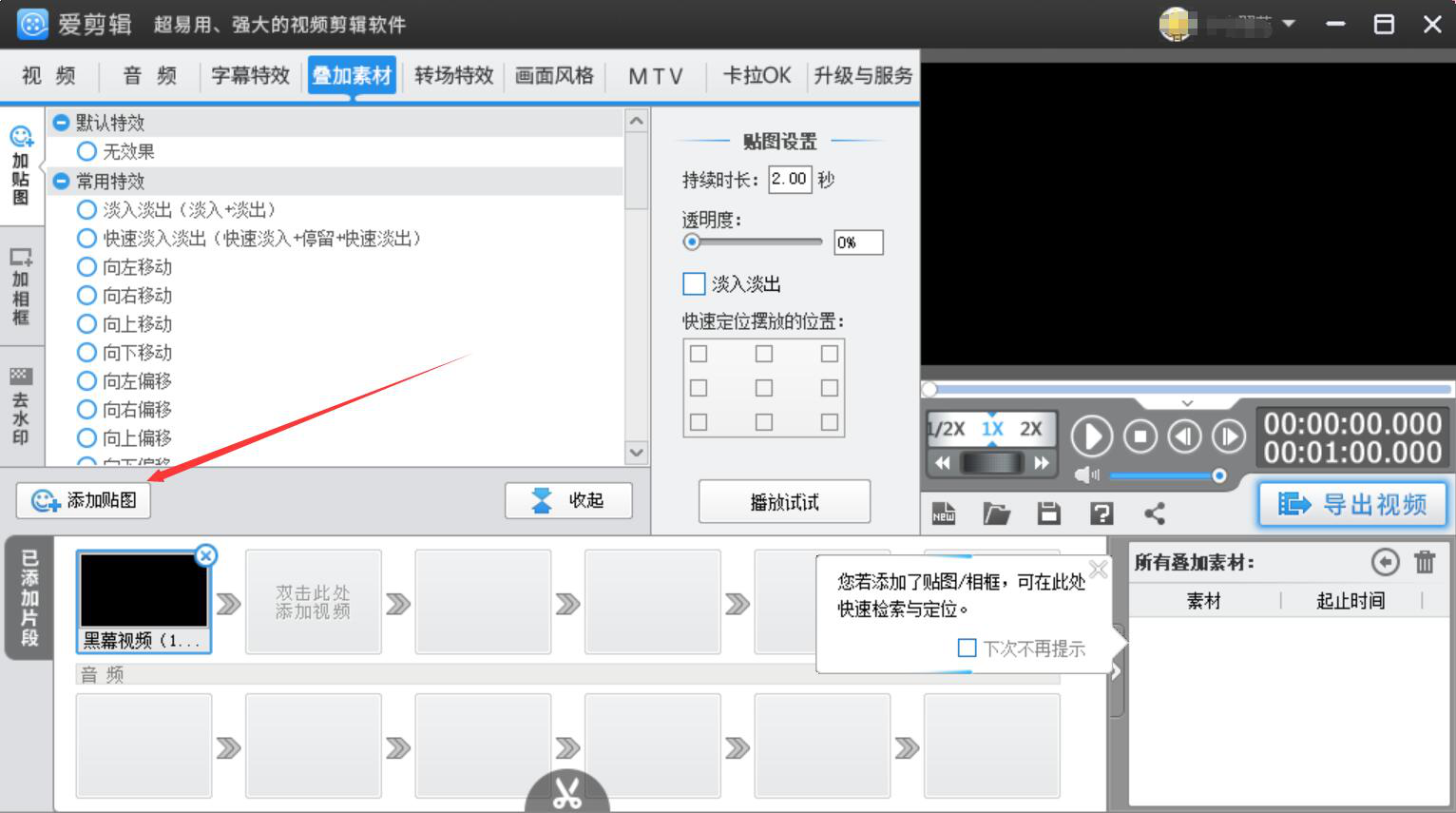Select 1X playback speed
The image size is (1456, 813).
[992, 429]
